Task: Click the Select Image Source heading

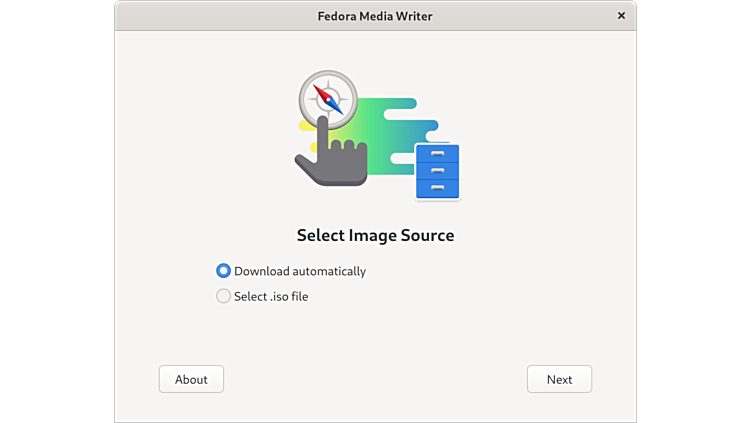Action: pos(375,236)
